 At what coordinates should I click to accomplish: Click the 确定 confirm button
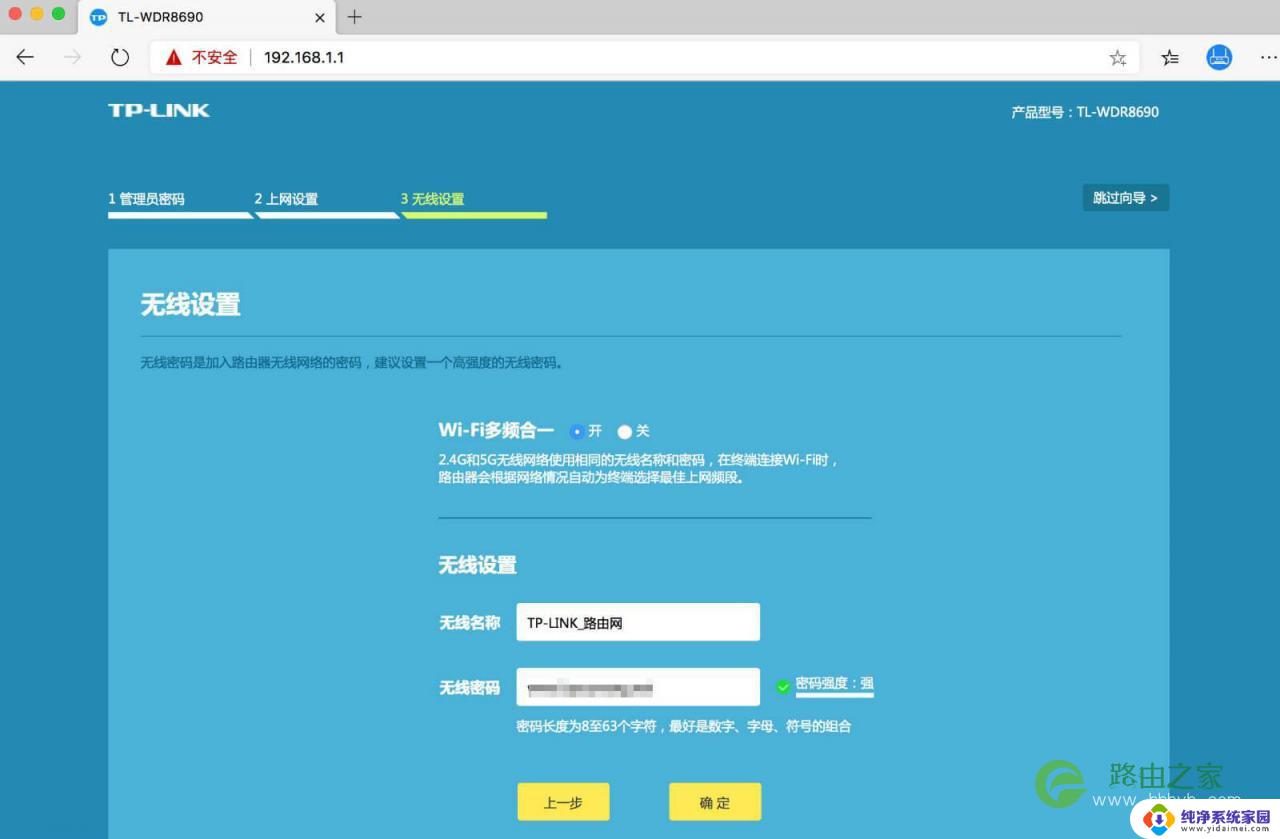tap(715, 802)
